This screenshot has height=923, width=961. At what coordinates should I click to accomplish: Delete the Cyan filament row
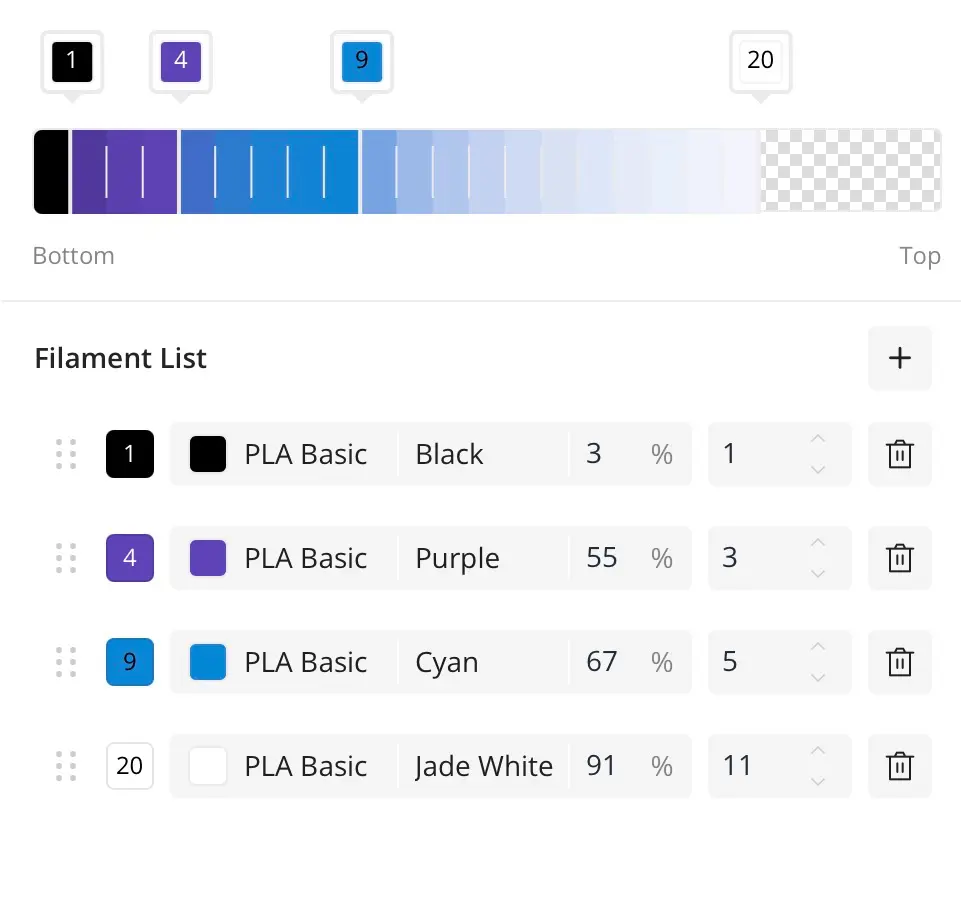[899, 662]
